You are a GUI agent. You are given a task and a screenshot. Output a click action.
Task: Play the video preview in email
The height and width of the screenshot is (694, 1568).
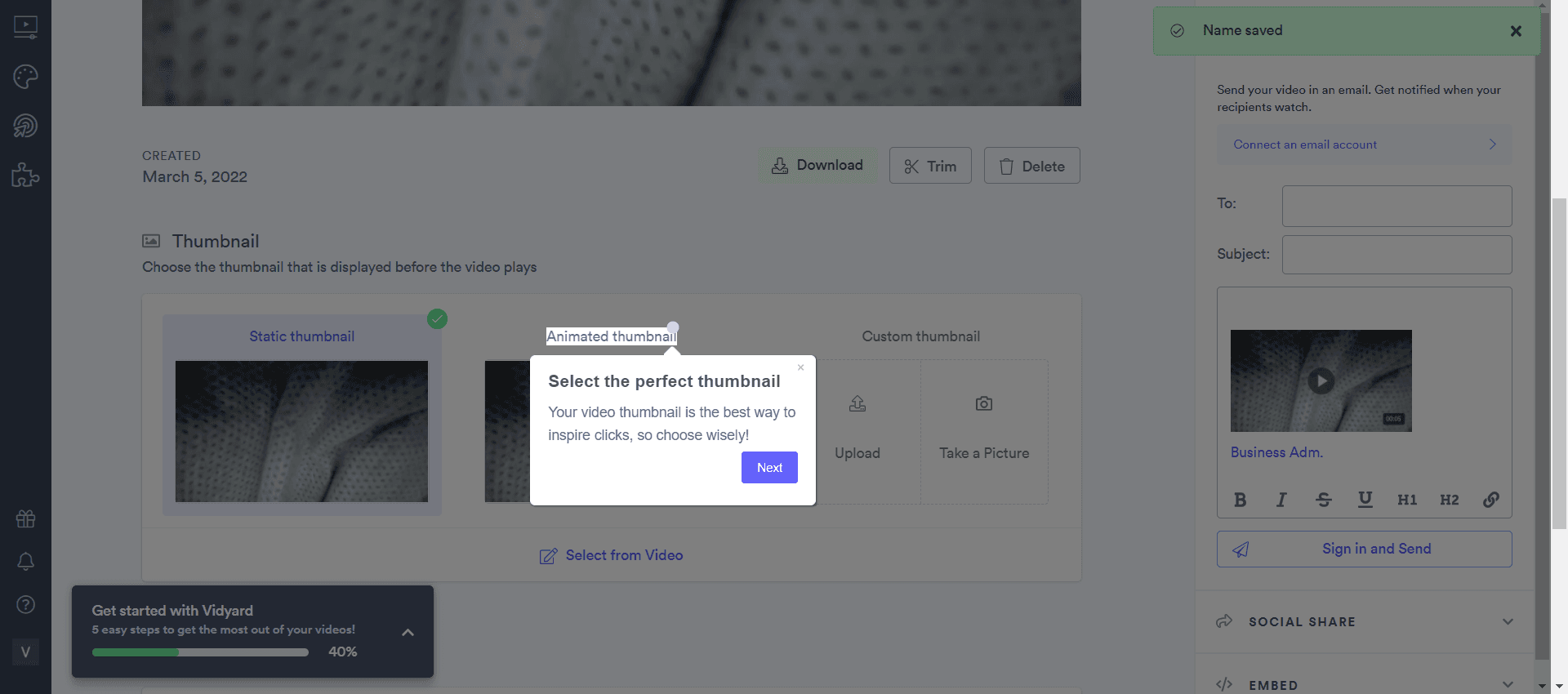1321,380
